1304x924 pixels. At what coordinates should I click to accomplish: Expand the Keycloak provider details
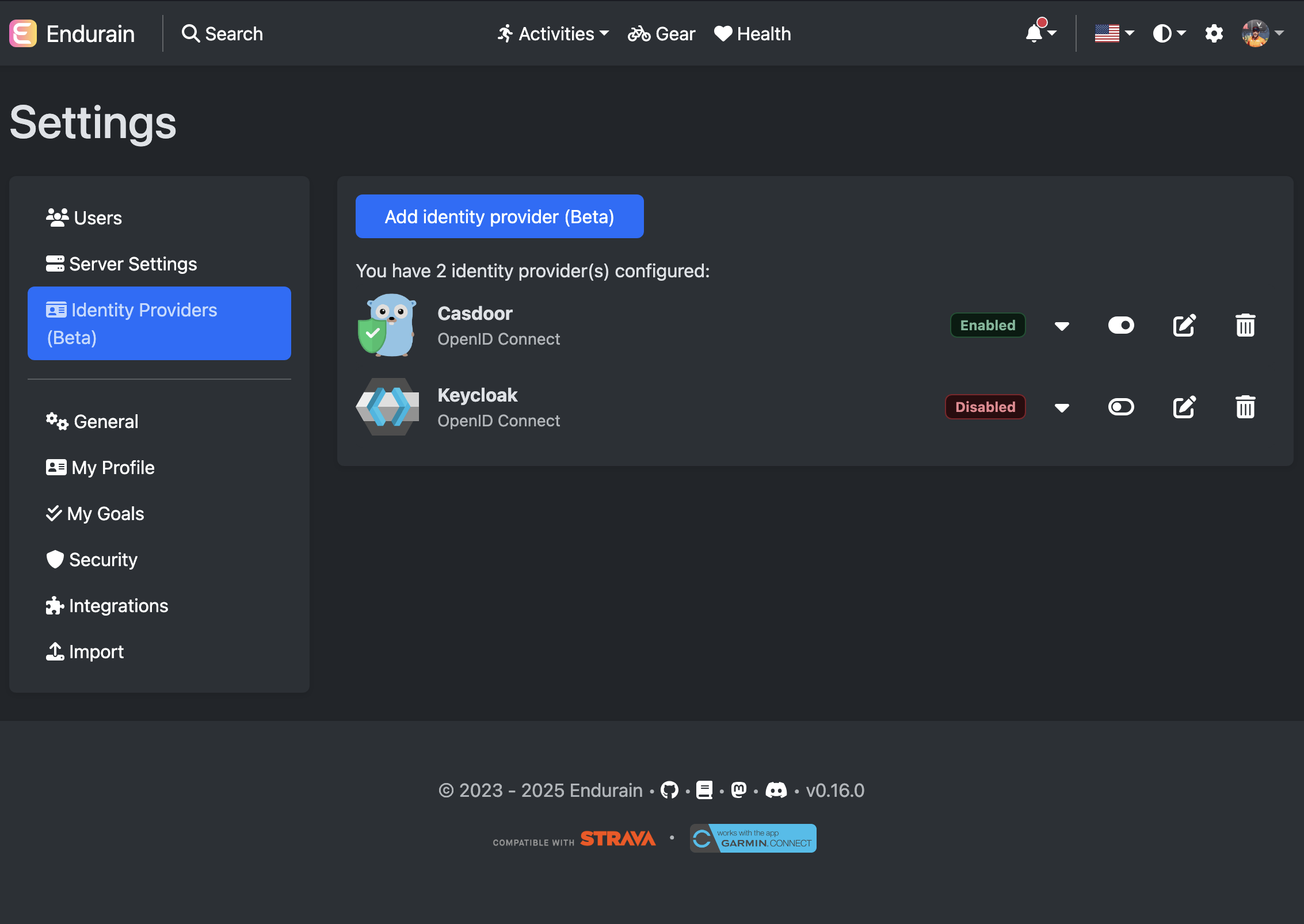pyautogui.click(x=1061, y=407)
